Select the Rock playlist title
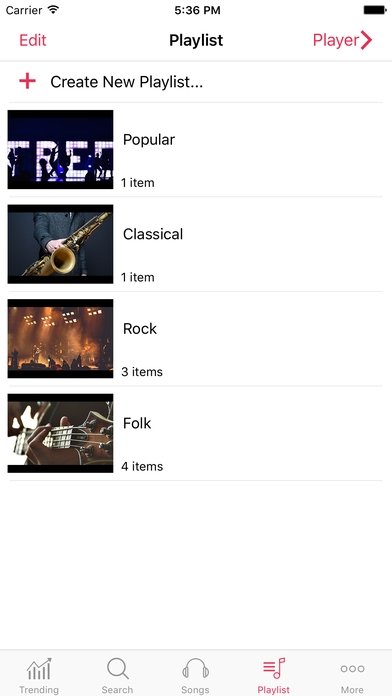Viewport: 392px width, 696px height. click(140, 328)
